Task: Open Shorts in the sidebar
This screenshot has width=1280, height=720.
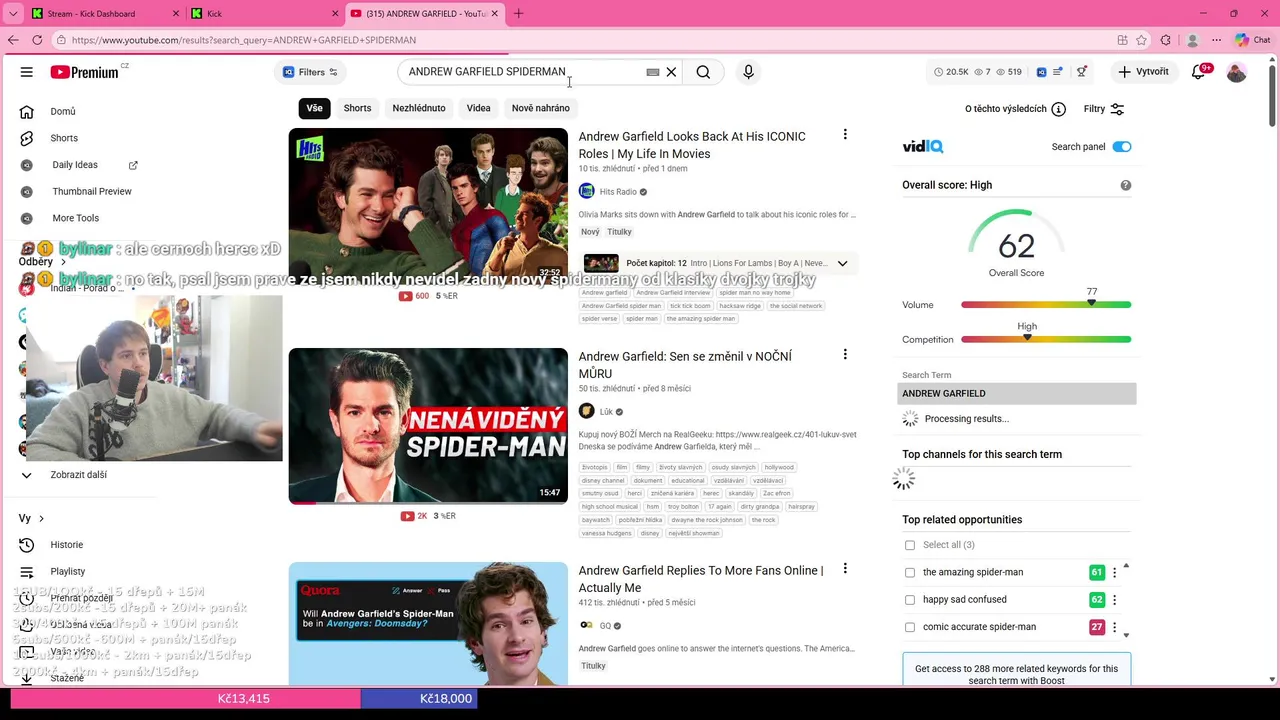Action: [x=64, y=138]
